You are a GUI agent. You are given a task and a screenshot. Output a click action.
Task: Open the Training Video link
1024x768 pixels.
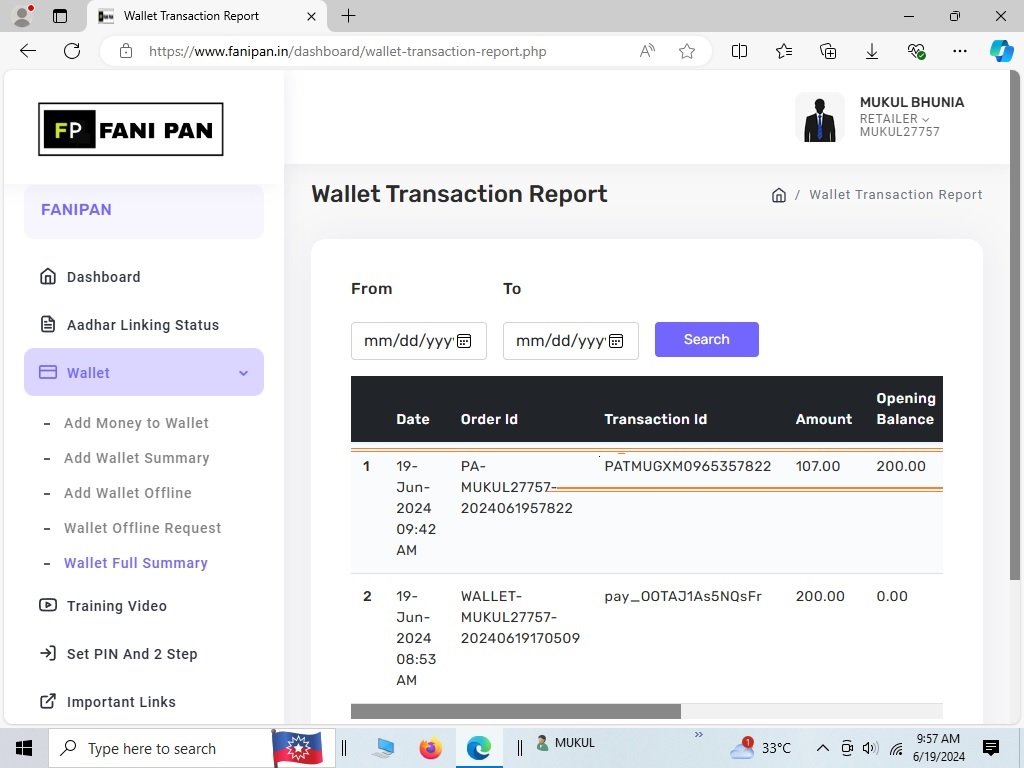[116, 606]
